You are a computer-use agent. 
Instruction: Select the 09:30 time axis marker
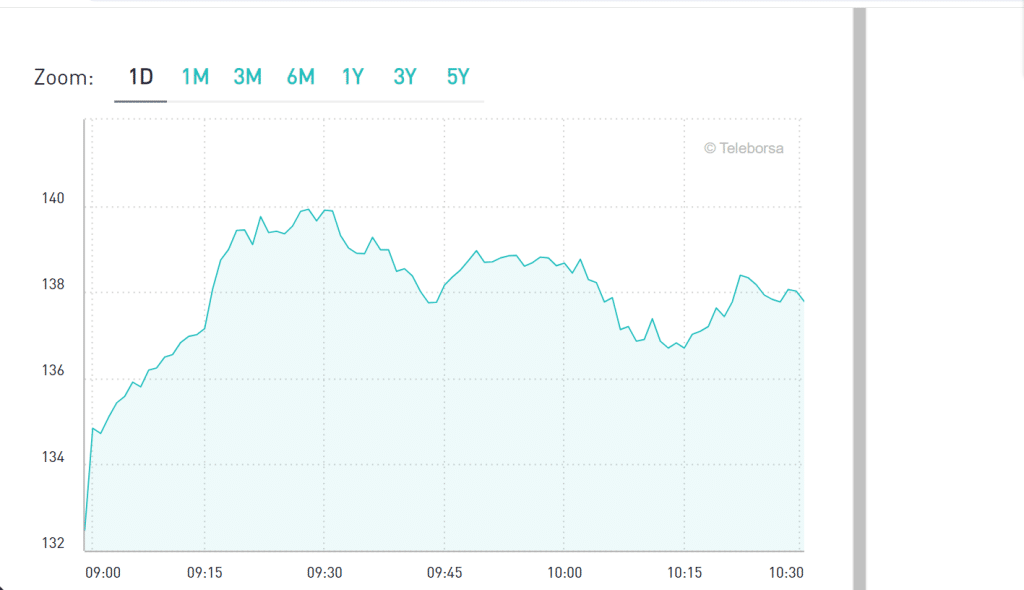324,572
